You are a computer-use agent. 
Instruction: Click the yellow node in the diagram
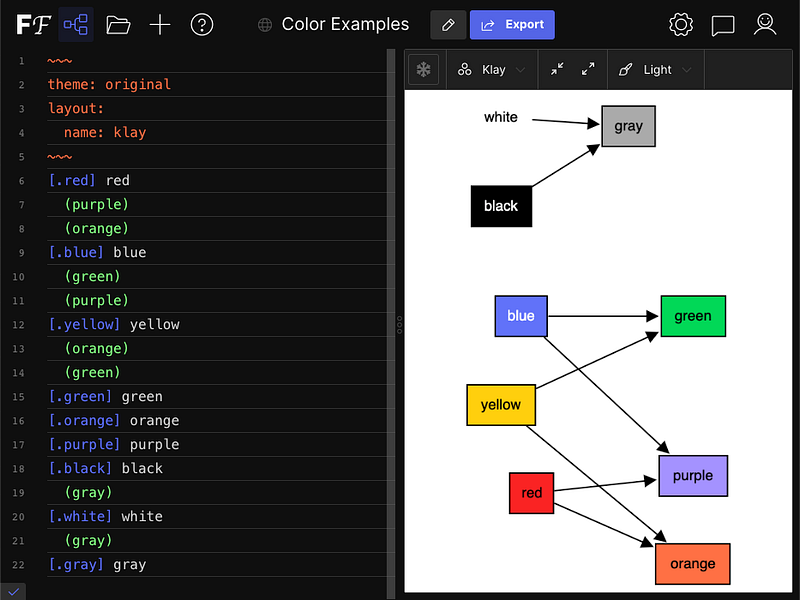tap(500, 405)
